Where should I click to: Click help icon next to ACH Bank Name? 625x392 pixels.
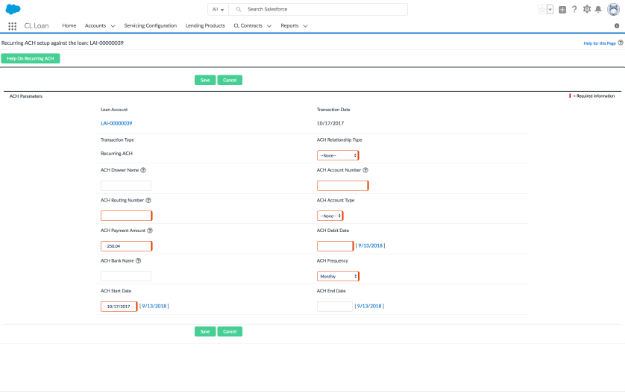coord(138,261)
